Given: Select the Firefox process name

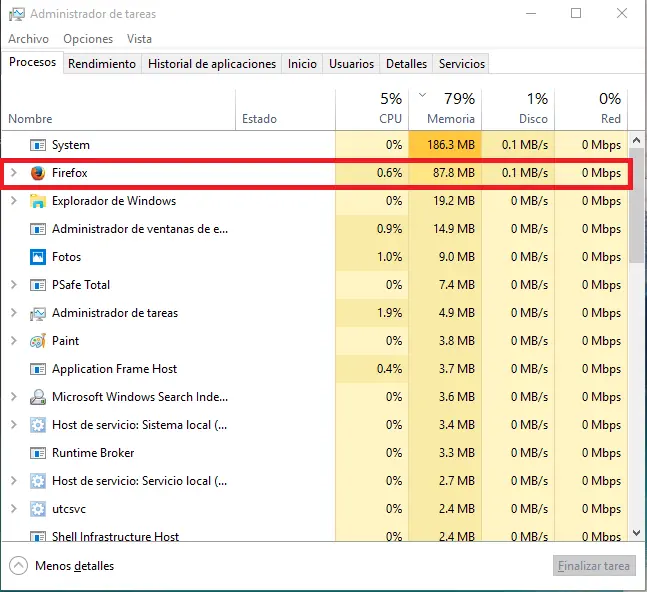Looking at the screenshot, I should click(69, 173).
